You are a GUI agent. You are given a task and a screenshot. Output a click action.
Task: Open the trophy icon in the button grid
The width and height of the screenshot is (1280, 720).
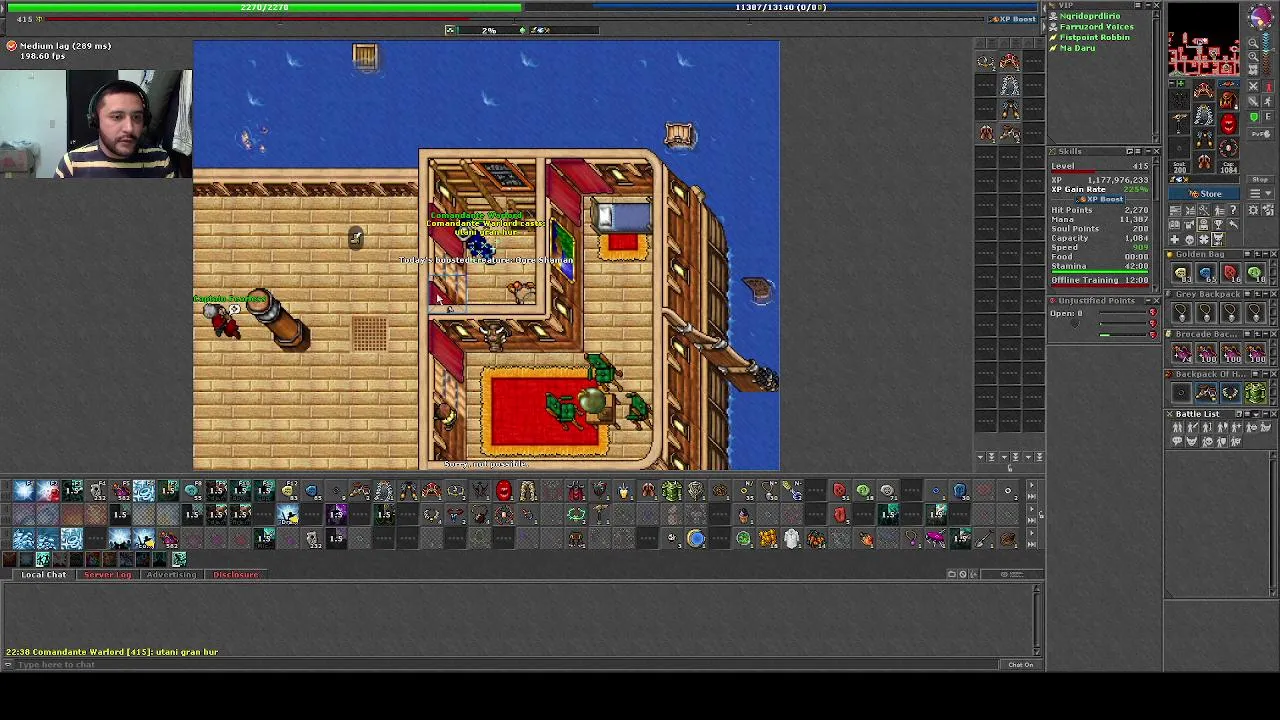click(1218, 224)
